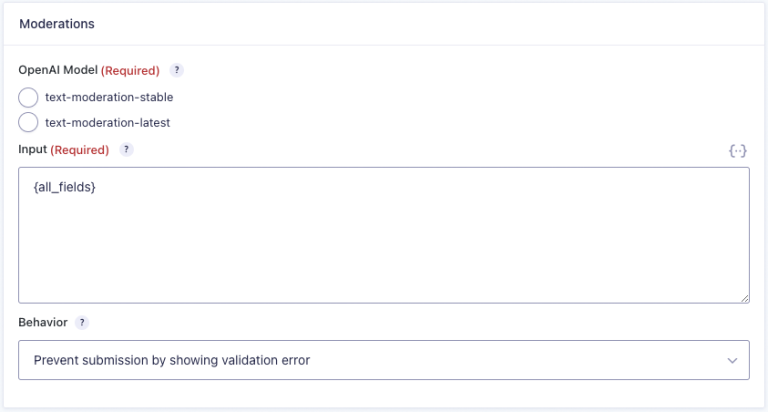Open the Behavior help tooltip icon
Viewport: 768px width, 412px height.
(x=82, y=323)
